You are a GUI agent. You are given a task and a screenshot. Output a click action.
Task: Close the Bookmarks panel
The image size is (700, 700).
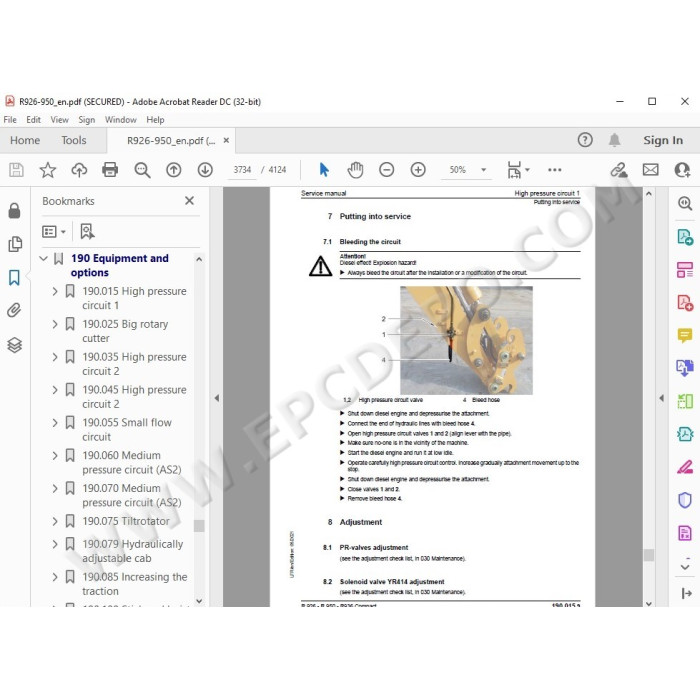(189, 201)
